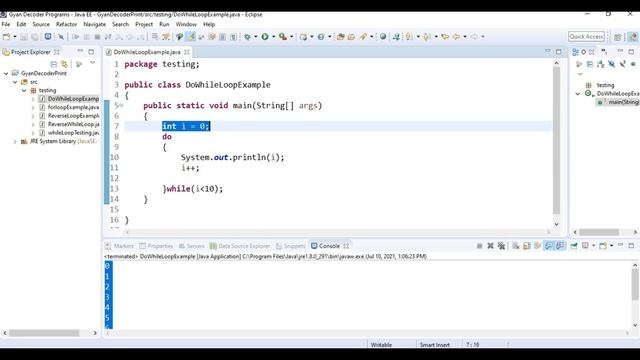The height and width of the screenshot is (360, 640).
Task: Click the Run Last Tool (external tools) icon
Action: coord(282,37)
